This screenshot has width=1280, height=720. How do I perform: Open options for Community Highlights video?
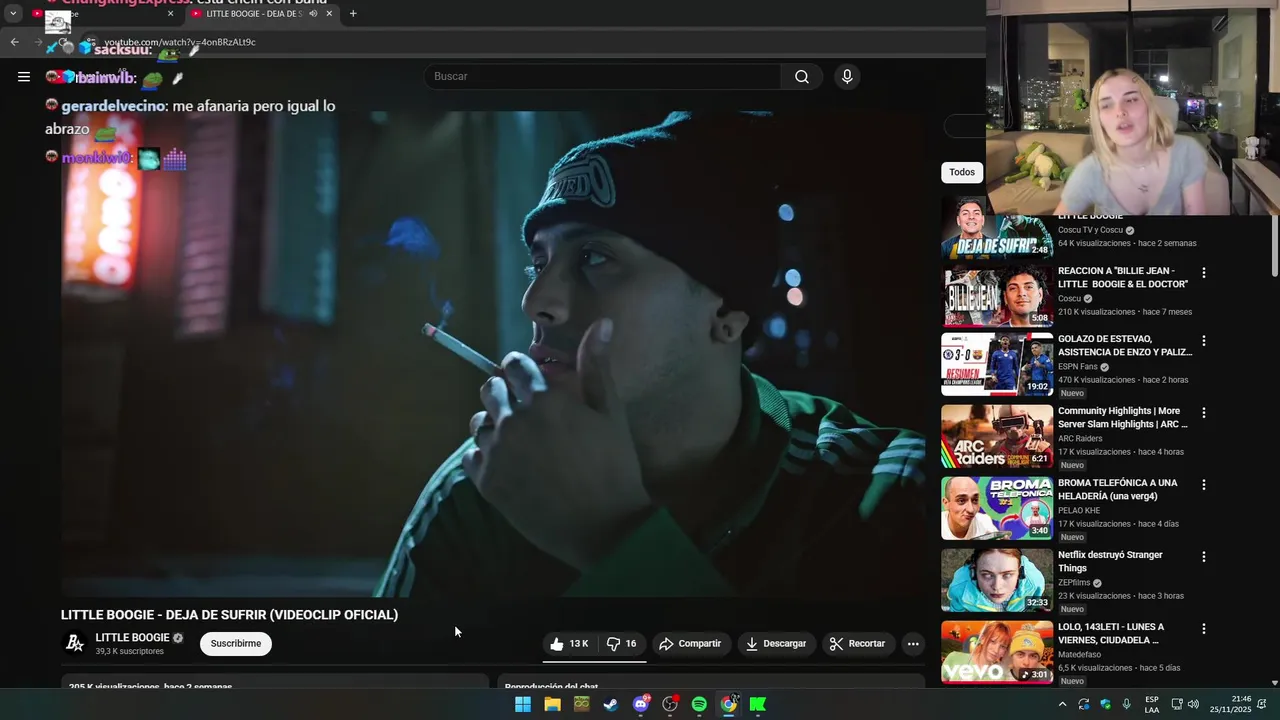coord(1204,413)
